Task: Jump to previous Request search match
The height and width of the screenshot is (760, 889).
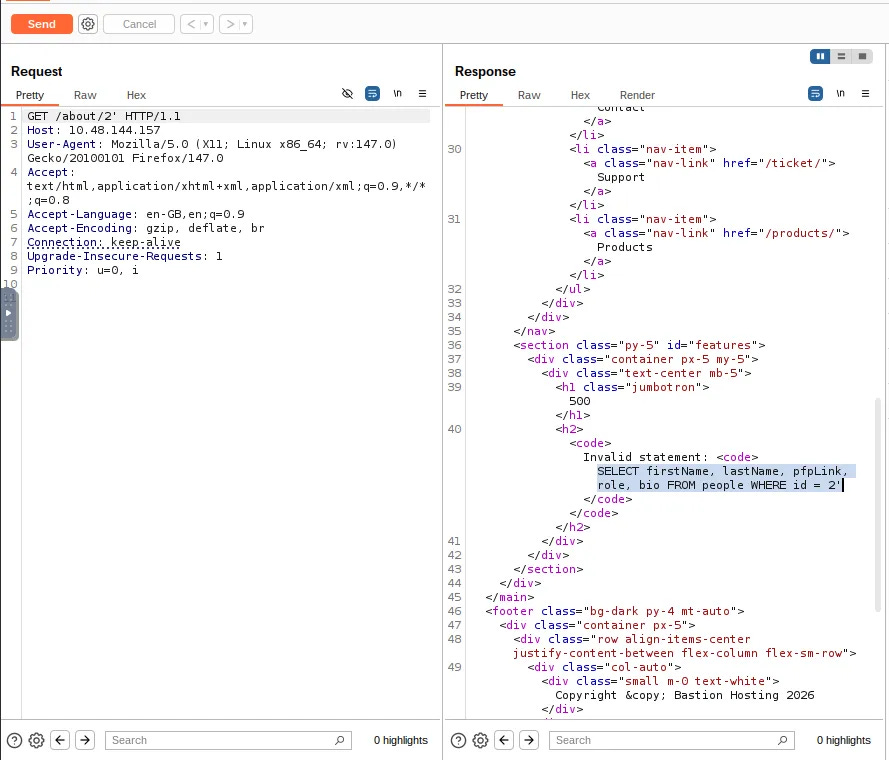Action: [60, 740]
